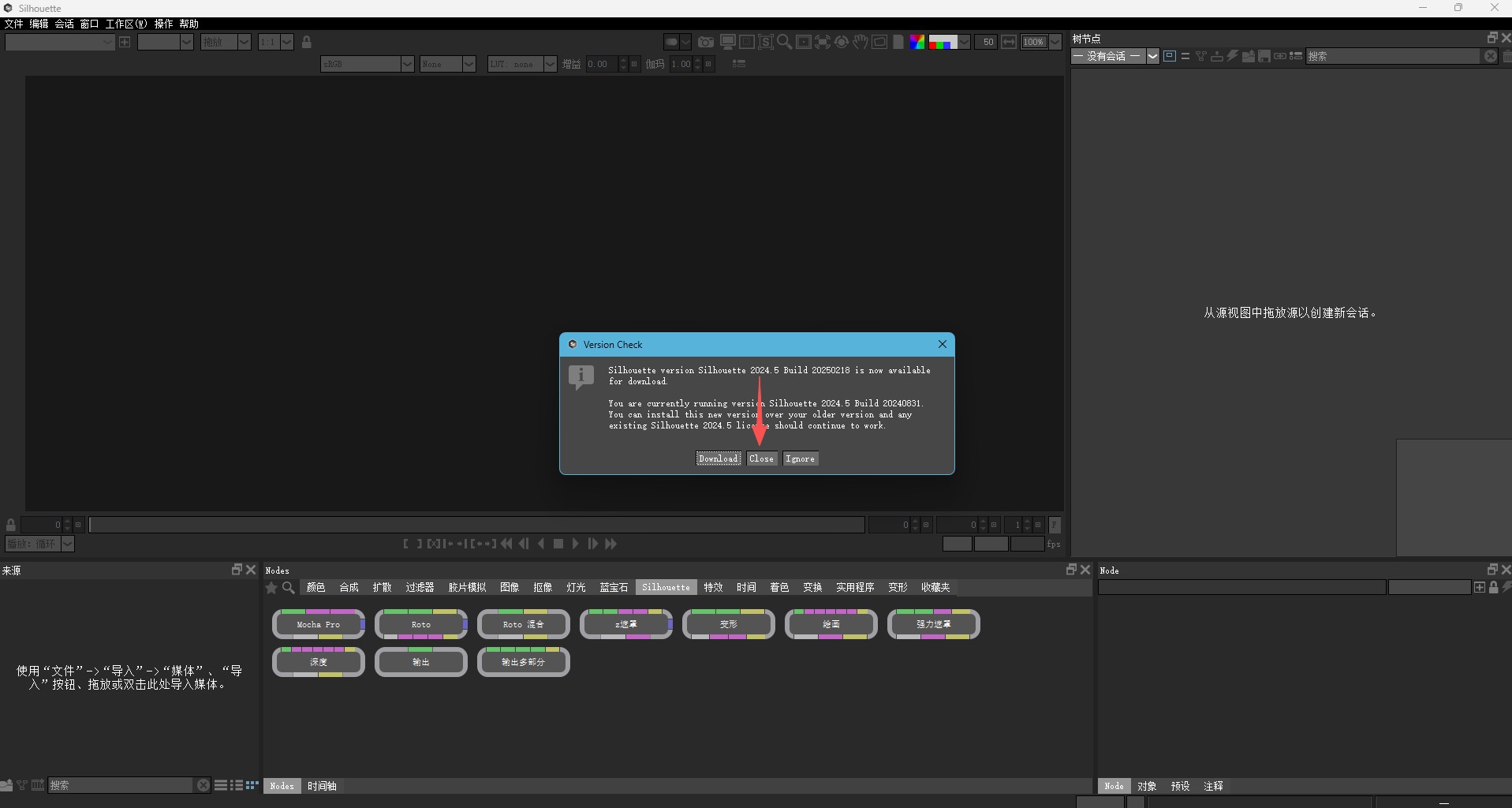
Task: Click the horizontal double-arrow fit width icon
Action: coord(1009,42)
